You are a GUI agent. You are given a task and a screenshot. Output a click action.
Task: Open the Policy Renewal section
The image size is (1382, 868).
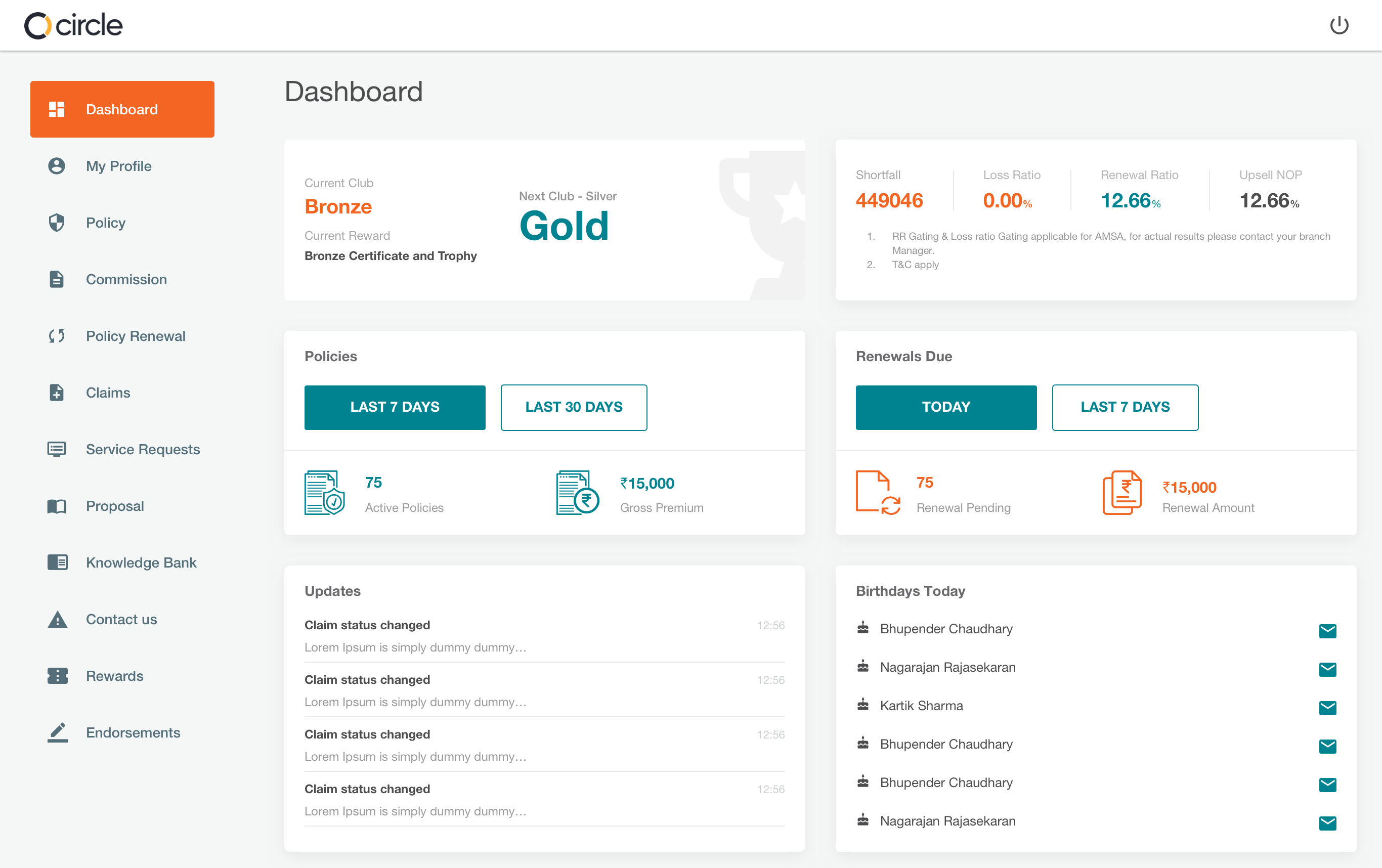click(136, 336)
